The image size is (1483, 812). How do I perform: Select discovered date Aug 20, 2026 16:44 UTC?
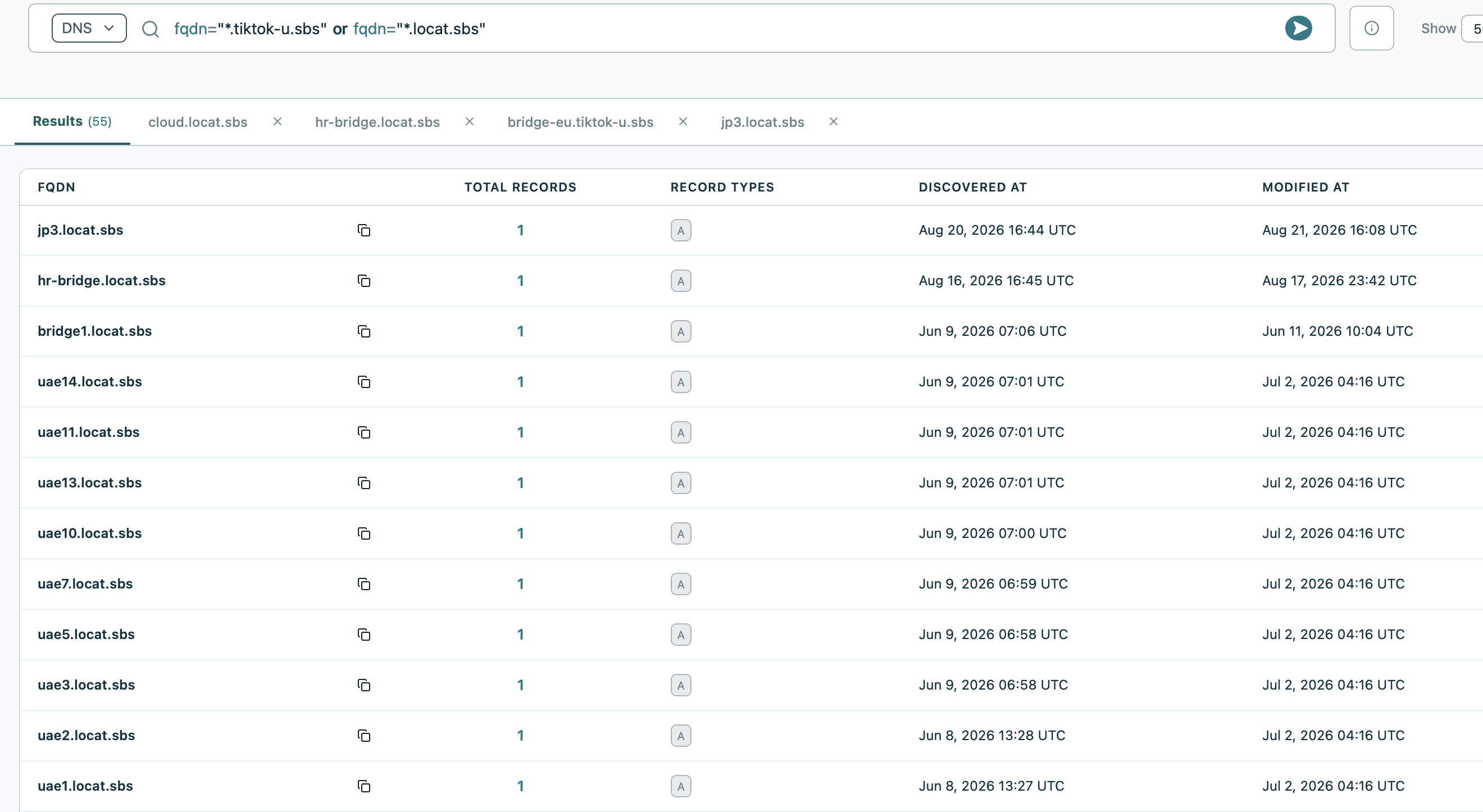click(997, 230)
